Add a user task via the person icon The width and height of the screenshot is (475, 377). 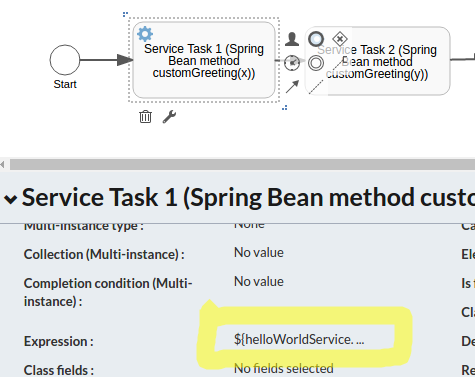pyautogui.click(x=292, y=39)
